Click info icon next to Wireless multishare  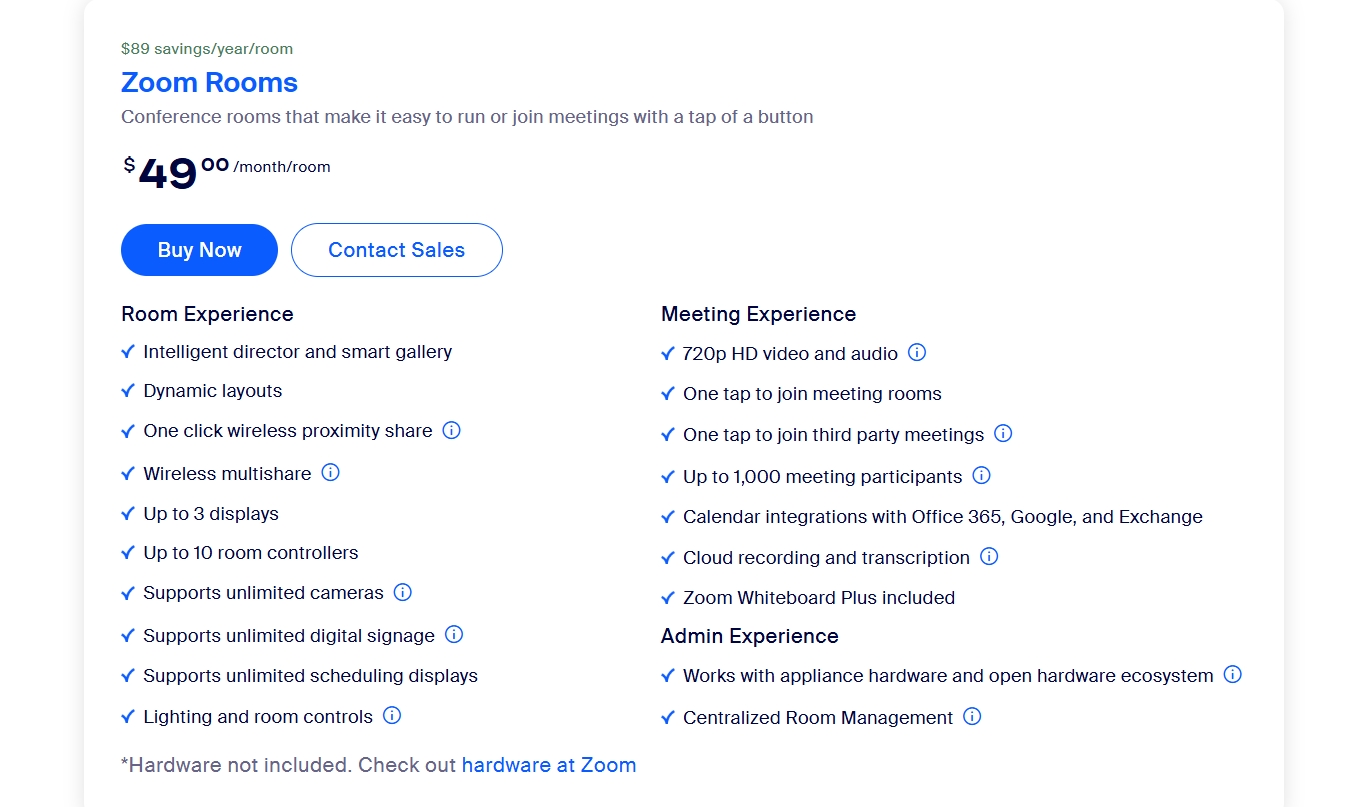(330, 472)
